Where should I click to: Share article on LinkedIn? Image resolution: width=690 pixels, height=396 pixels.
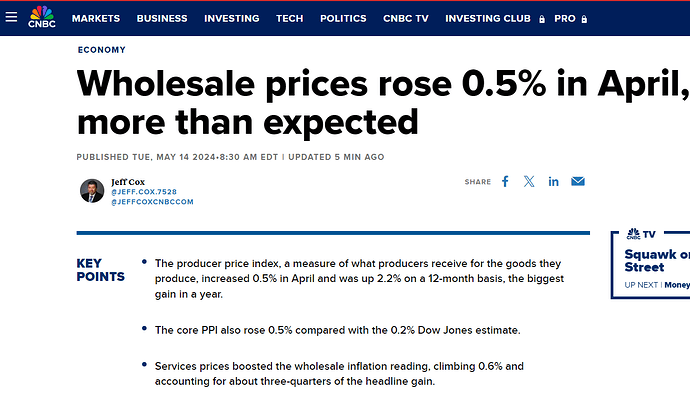point(553,181)
